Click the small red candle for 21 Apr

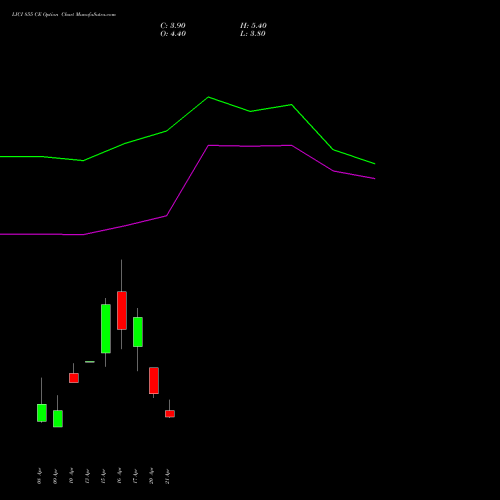[170, 413]
